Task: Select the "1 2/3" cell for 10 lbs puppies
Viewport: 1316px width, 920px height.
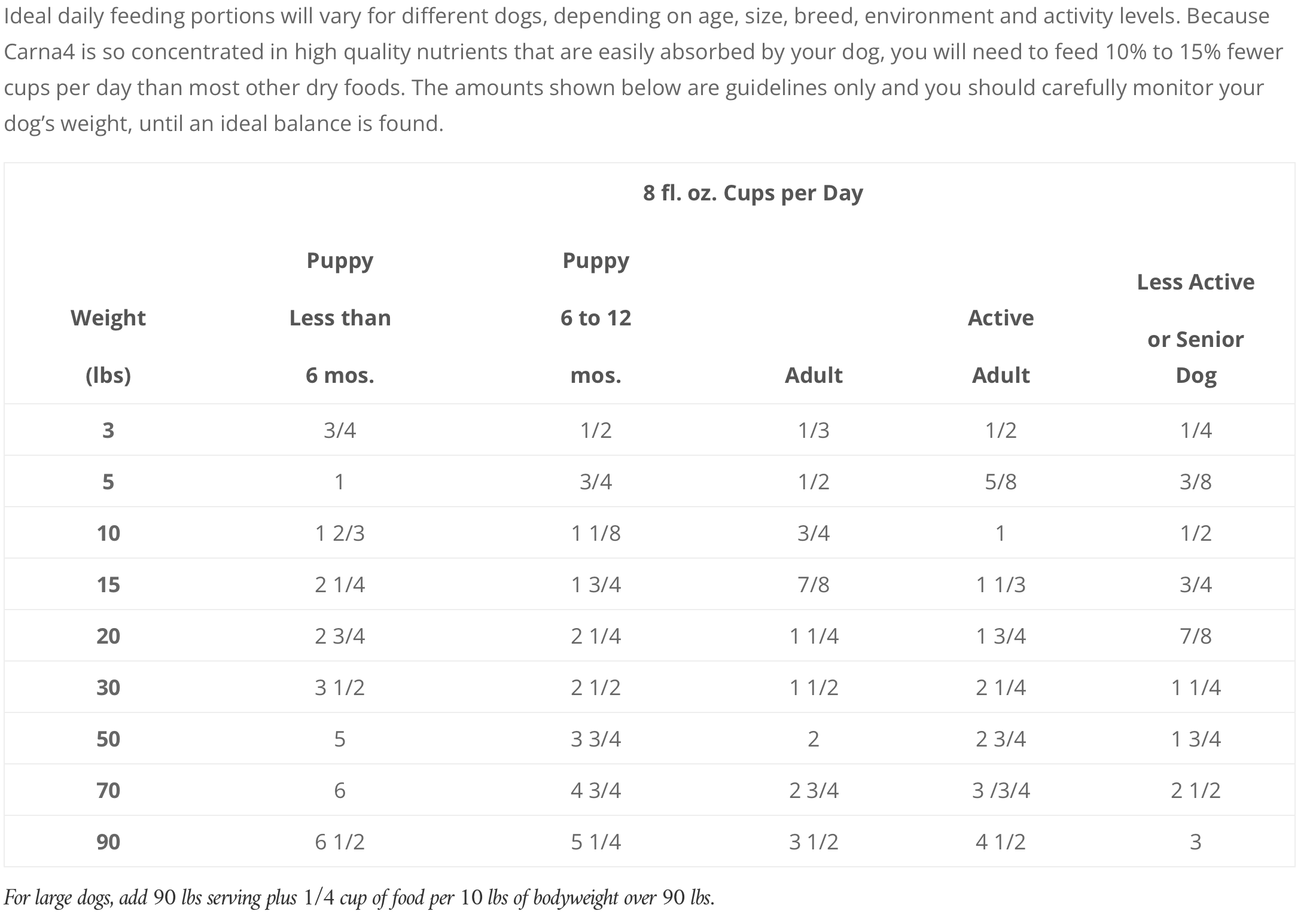Action: coord(340,533)
